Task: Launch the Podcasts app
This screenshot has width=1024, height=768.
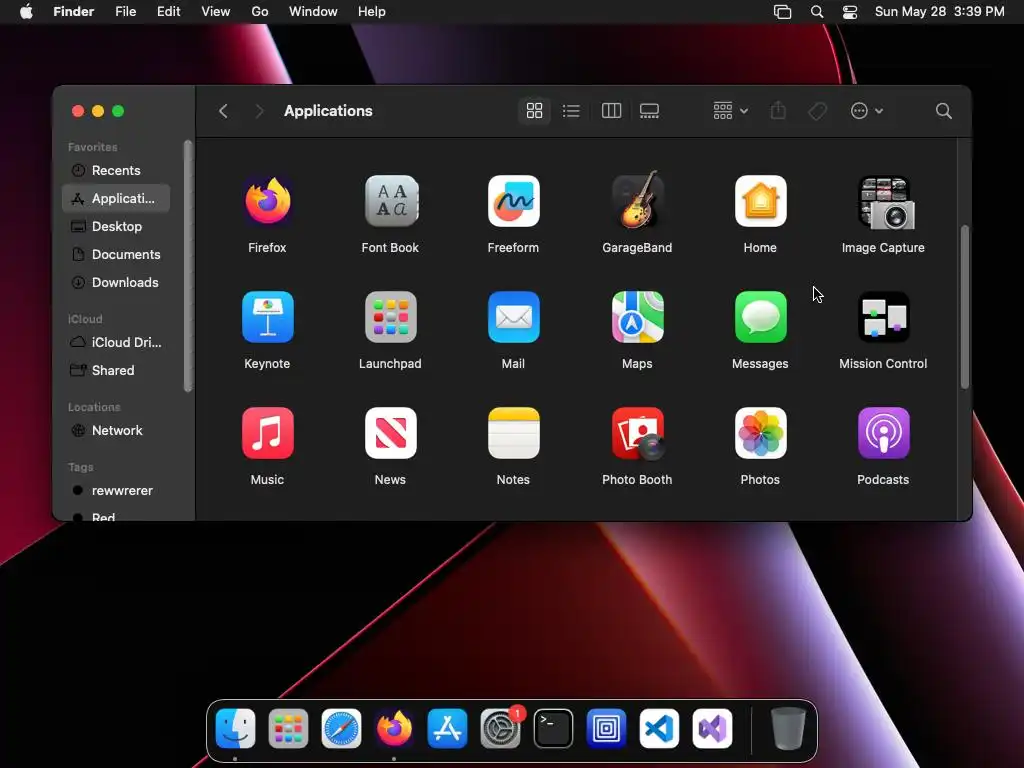Action: pos(884,433)
